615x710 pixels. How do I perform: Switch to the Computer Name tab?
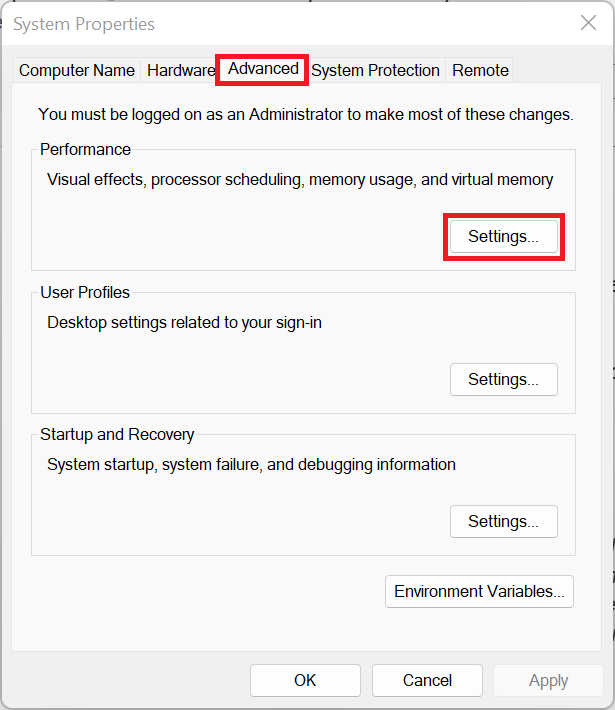77,70
